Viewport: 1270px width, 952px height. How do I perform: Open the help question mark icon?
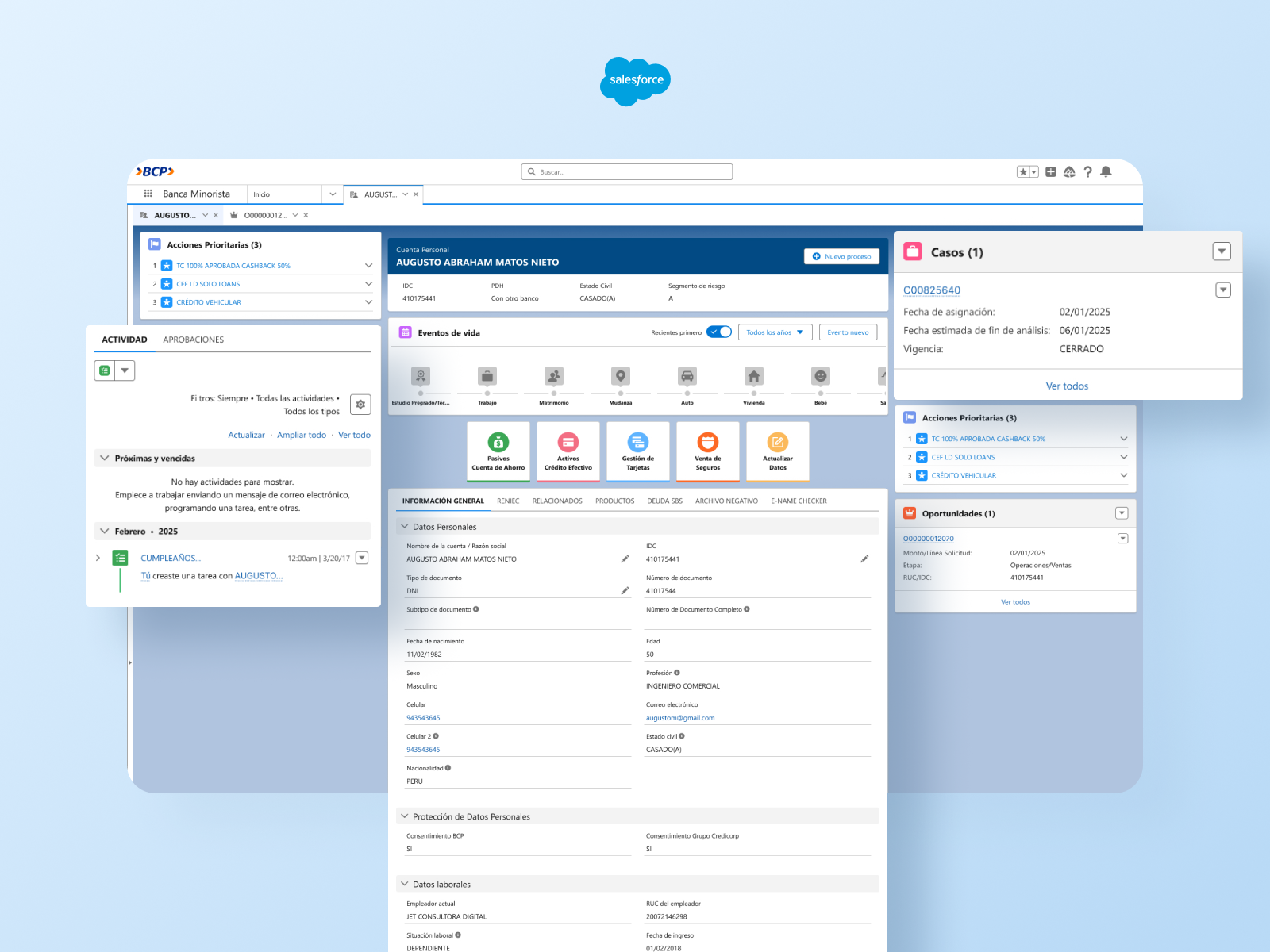coord(1087,172)
